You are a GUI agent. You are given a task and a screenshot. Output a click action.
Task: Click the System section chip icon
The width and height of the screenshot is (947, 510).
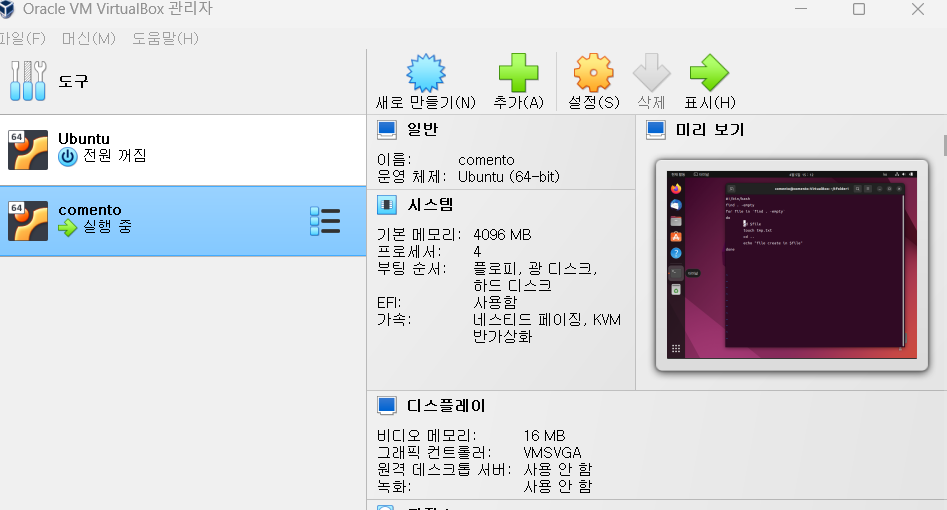pos(387,205)
